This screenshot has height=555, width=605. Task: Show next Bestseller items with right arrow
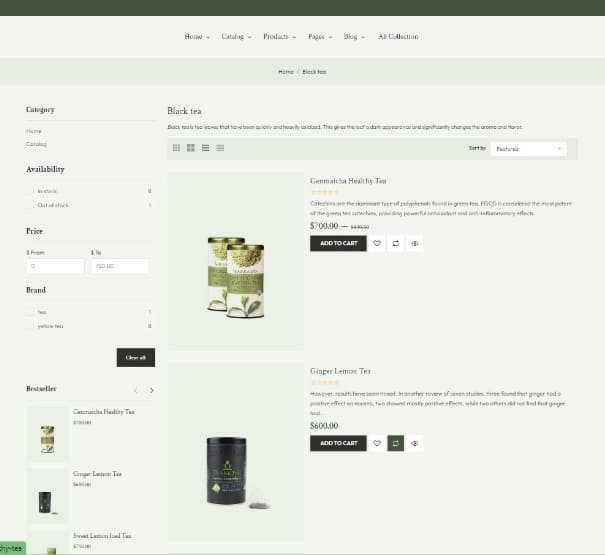[x=152, y=390]
